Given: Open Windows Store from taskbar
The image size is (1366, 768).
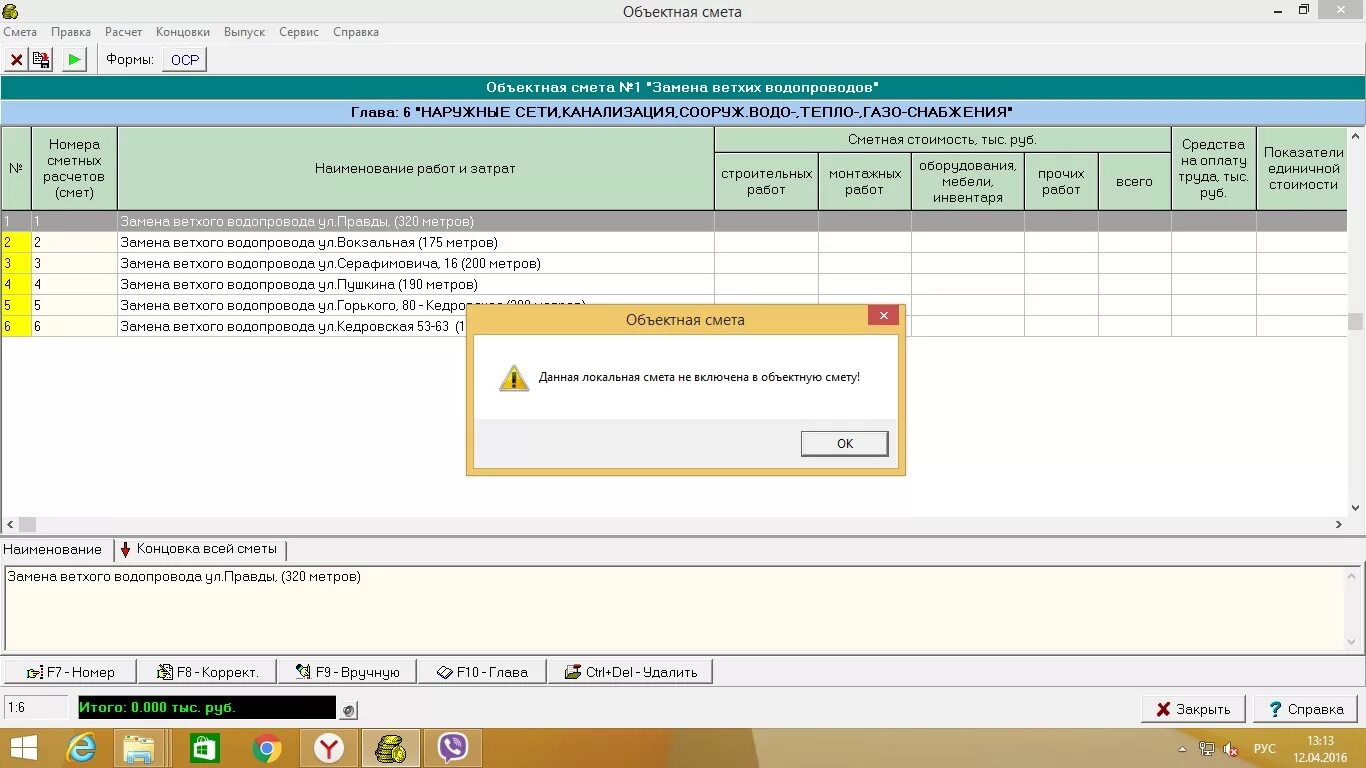Looking at the screenshot, I should click(x=204, y=748).
